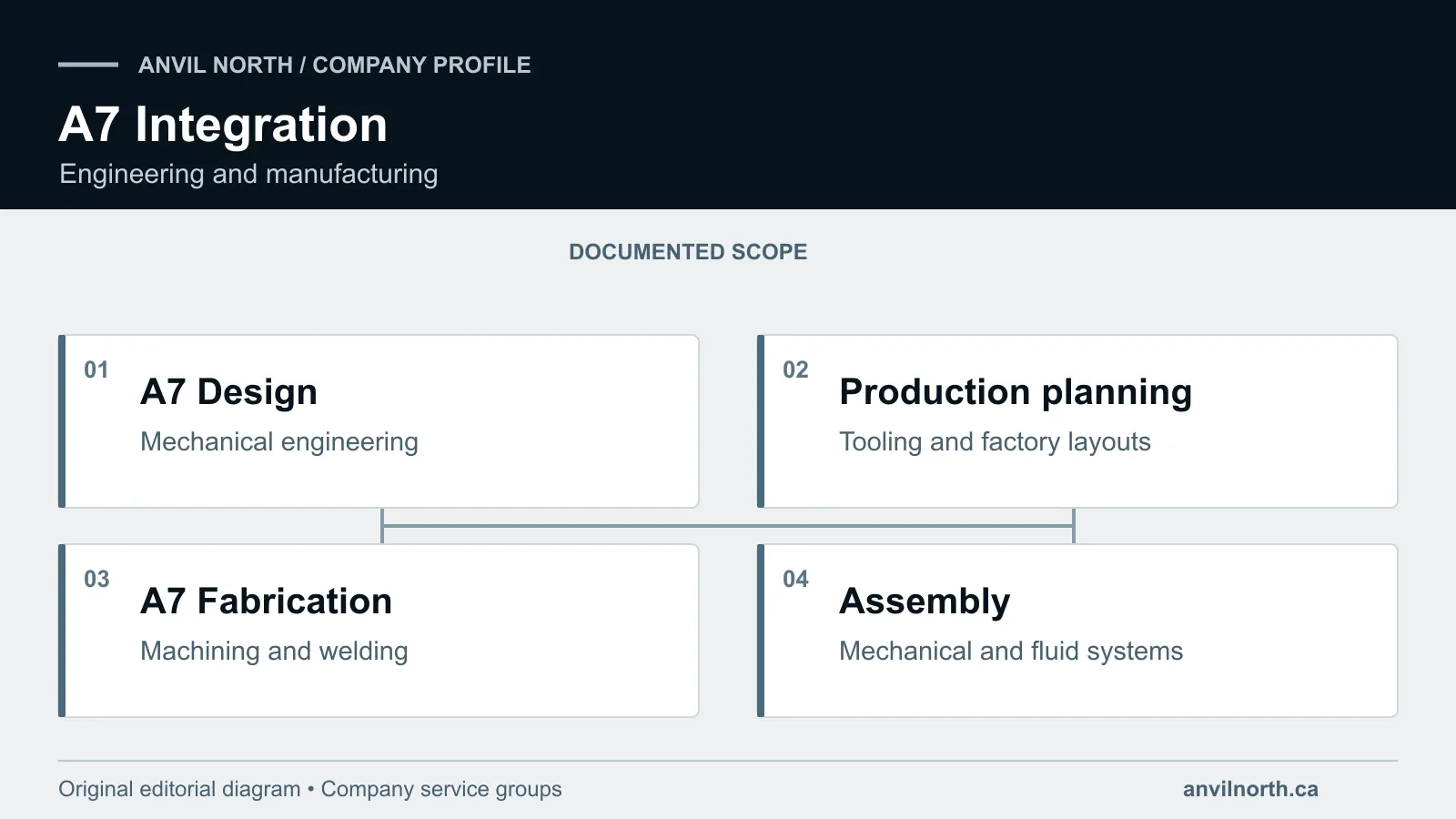Click 'Machining and welding' description text
Viewport: 1456px width, 819px height.
274,652
